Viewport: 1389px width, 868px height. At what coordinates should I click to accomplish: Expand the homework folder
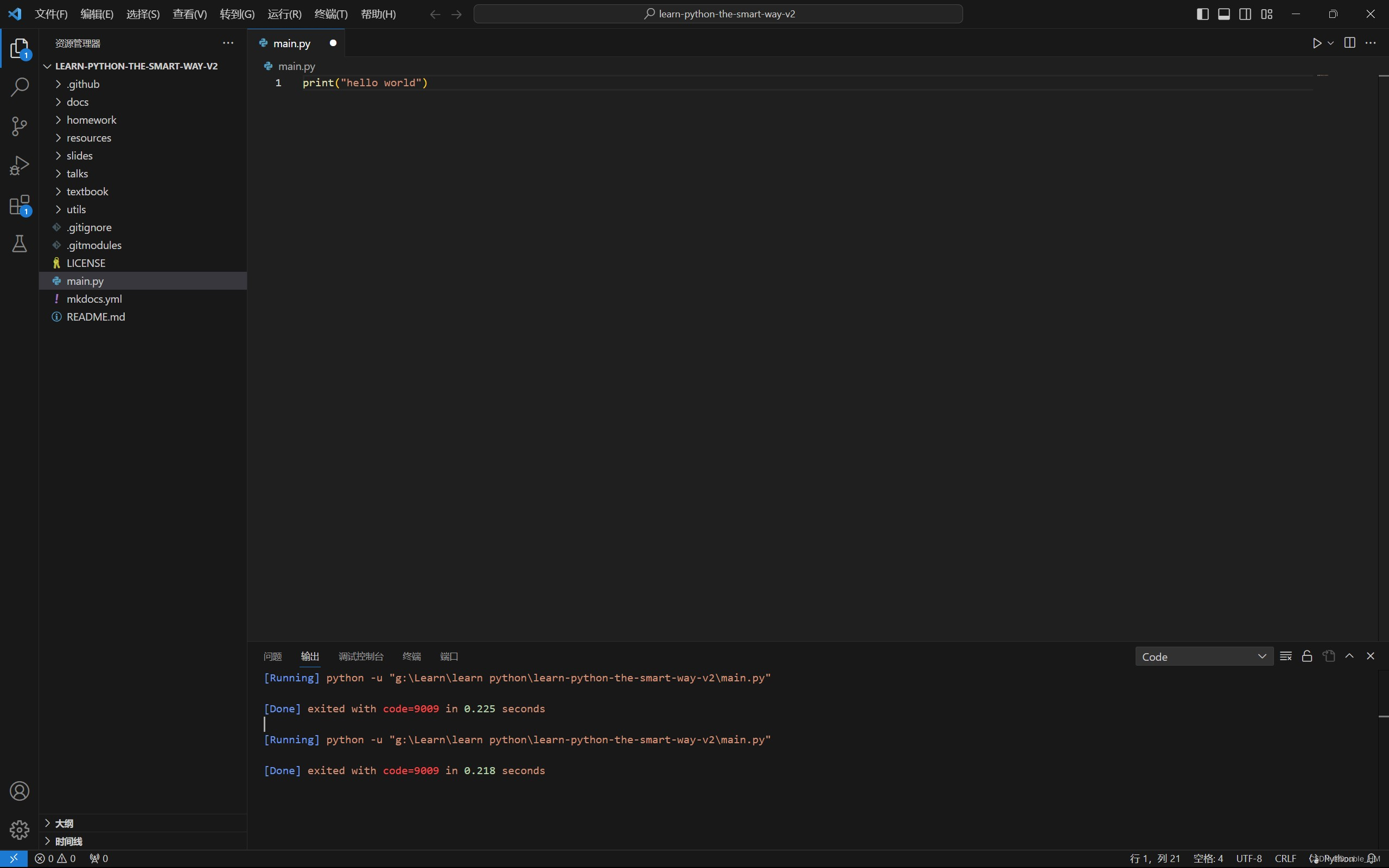(x=91, y=120)
